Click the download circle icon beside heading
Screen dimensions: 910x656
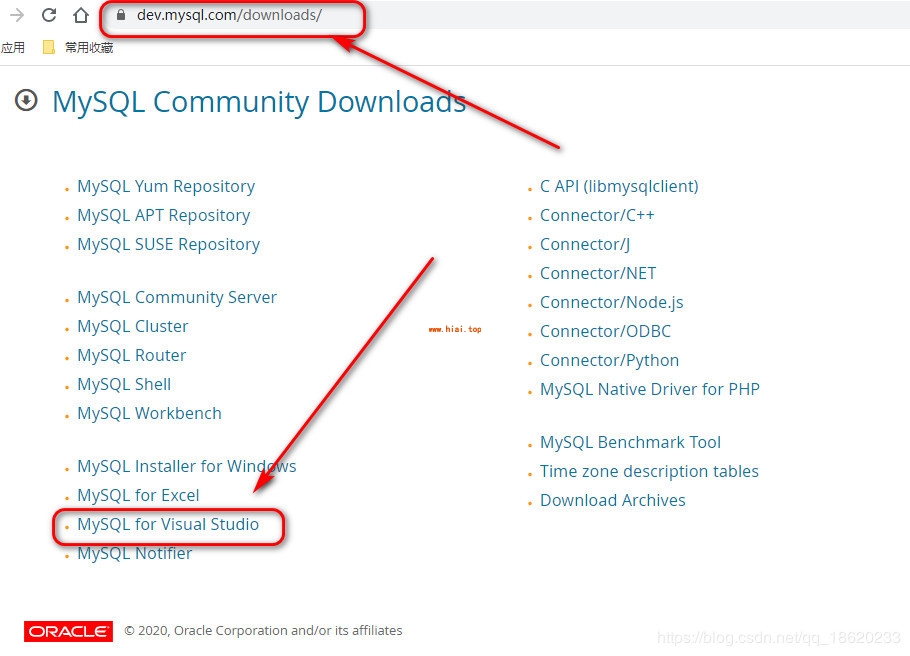[26, 100]
